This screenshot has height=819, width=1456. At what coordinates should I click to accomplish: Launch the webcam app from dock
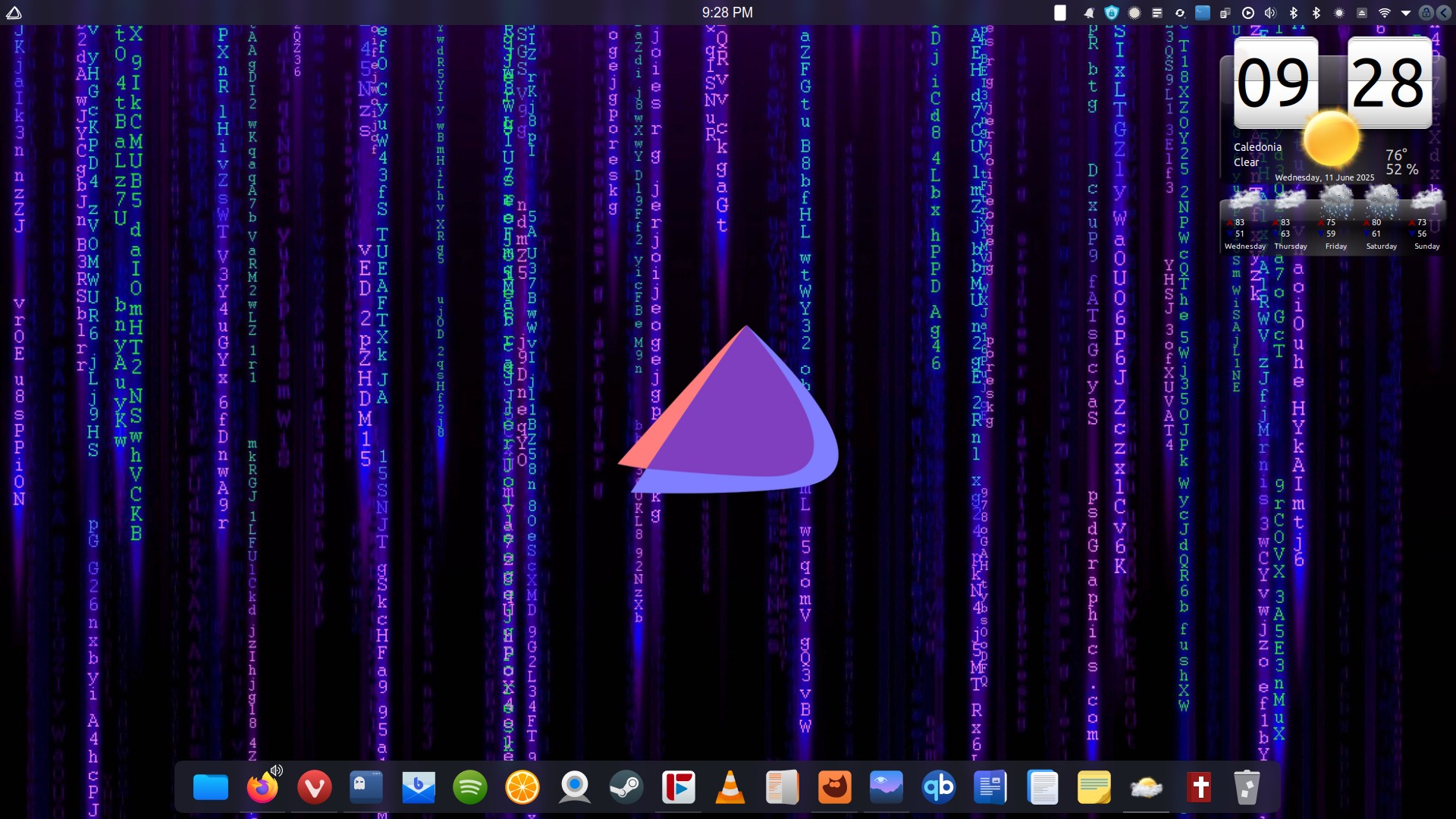[x=575, y=787]
